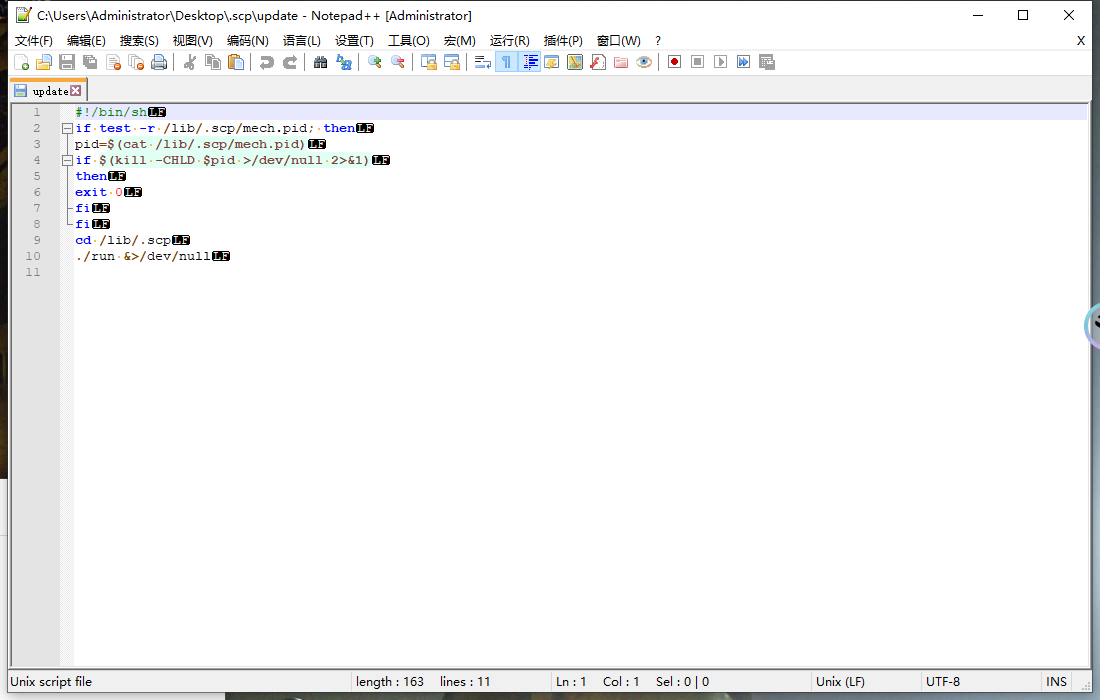Click line number 11 in margin
The height and width of the screenshot is (700, 1100).
33,273
